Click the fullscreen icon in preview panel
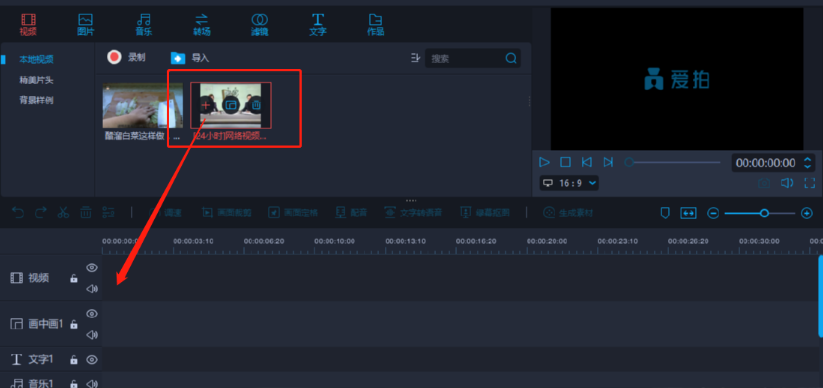Viewport: 823px width, 388px height. tap(809, 183)
